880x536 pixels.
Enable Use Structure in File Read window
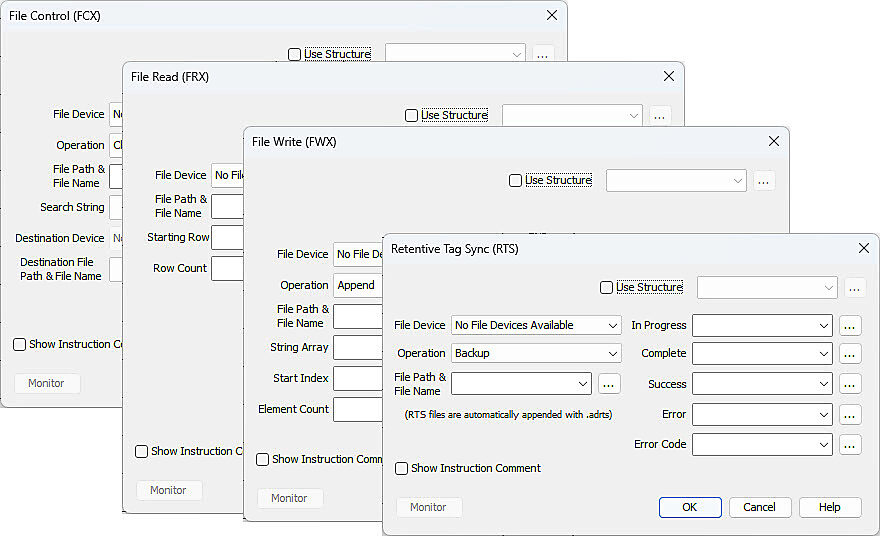pos(411,116)
